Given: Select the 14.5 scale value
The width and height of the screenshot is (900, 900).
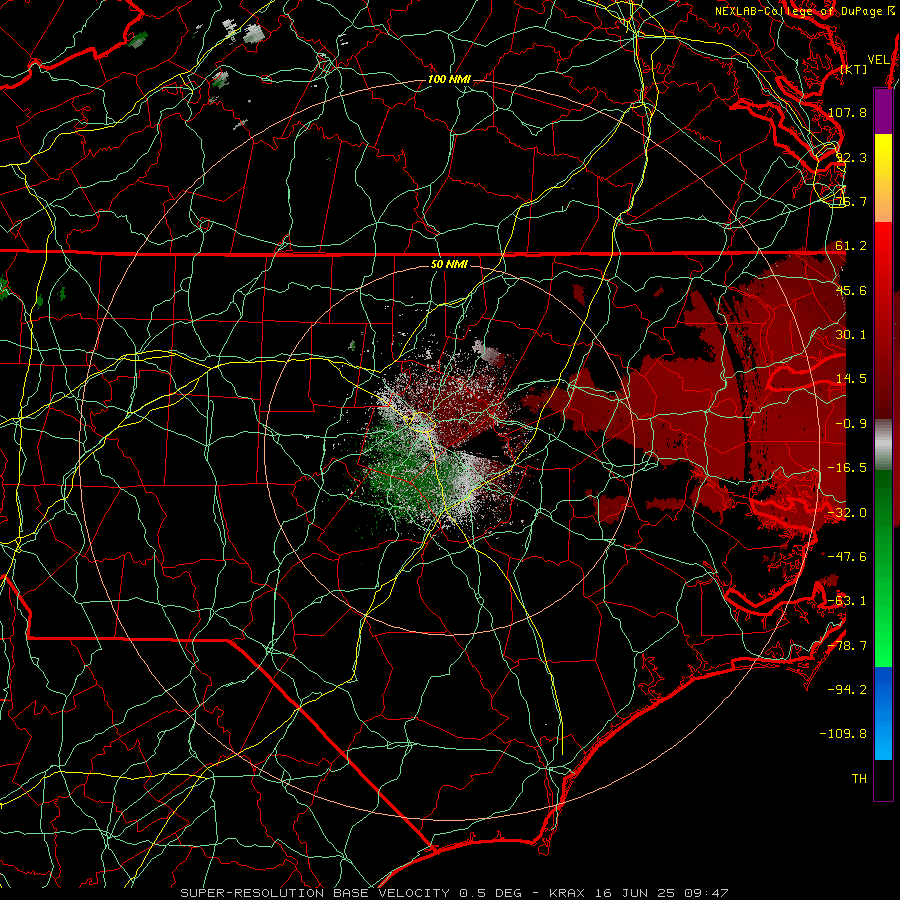Looking at the screenshot, I should point(851,379).
